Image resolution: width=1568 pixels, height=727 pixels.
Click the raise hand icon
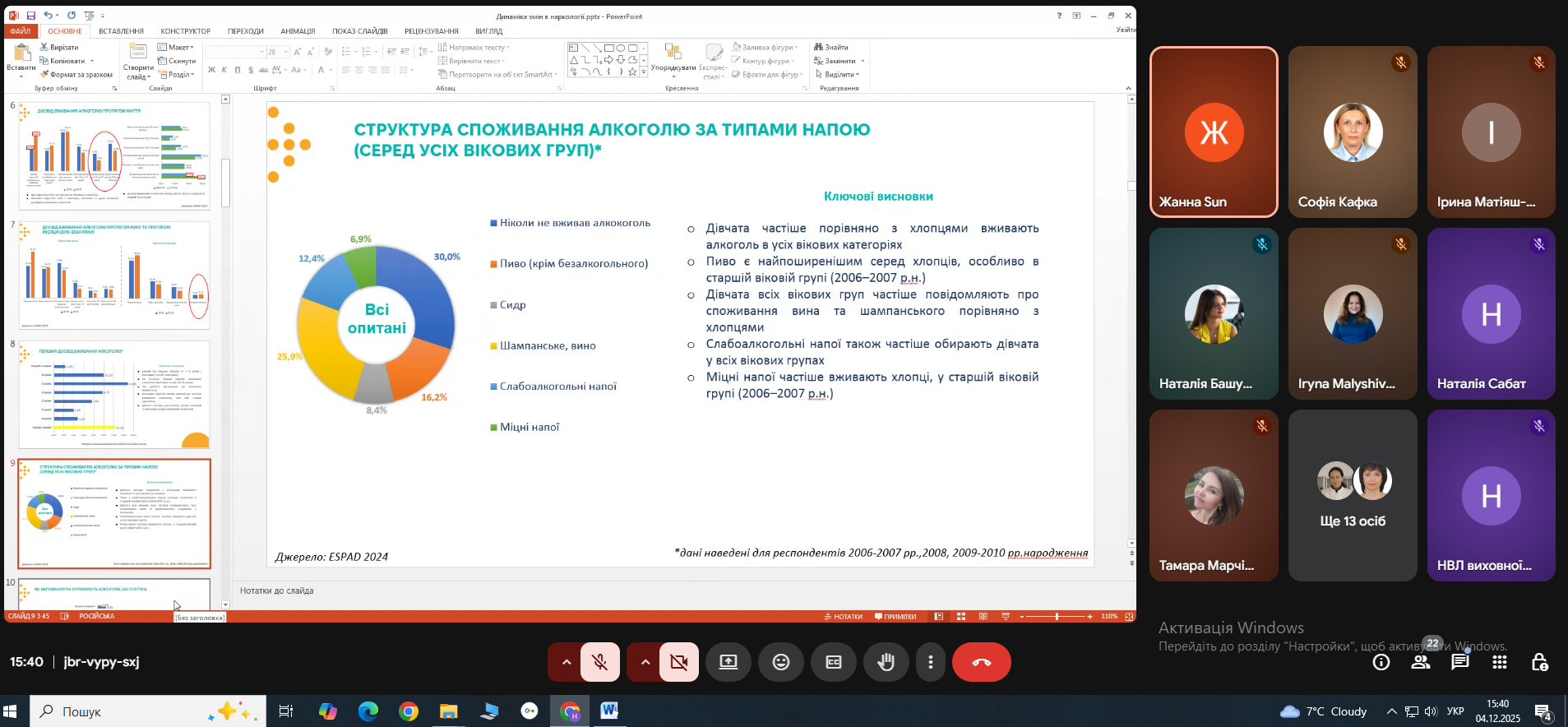coord(886,662)
